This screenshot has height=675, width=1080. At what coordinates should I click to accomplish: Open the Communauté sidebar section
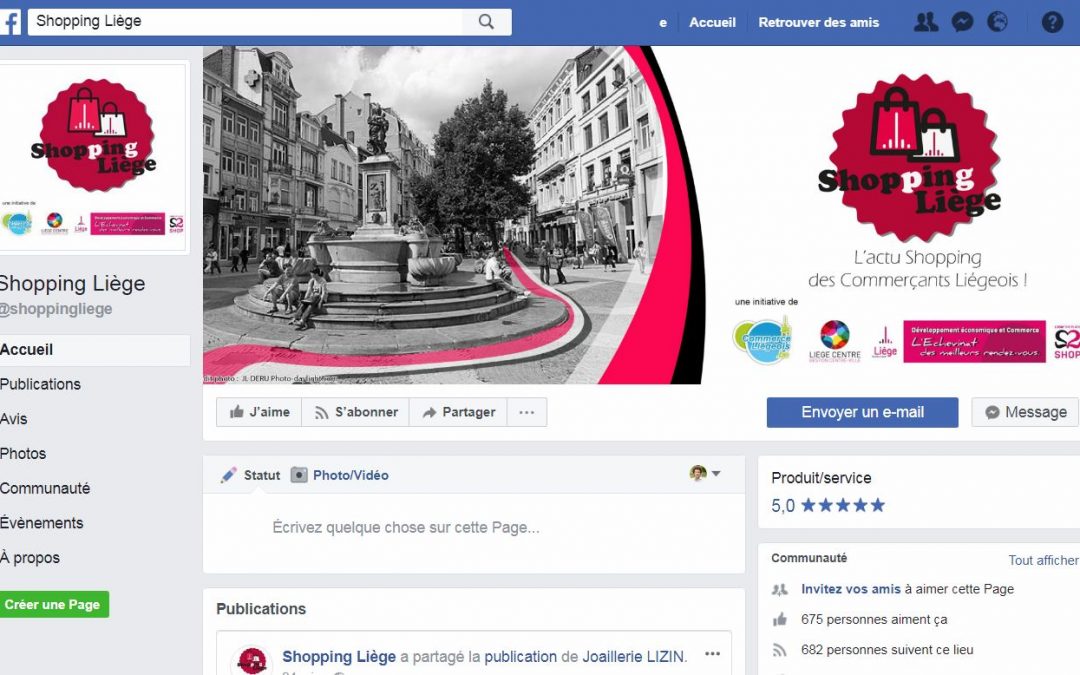45,488
